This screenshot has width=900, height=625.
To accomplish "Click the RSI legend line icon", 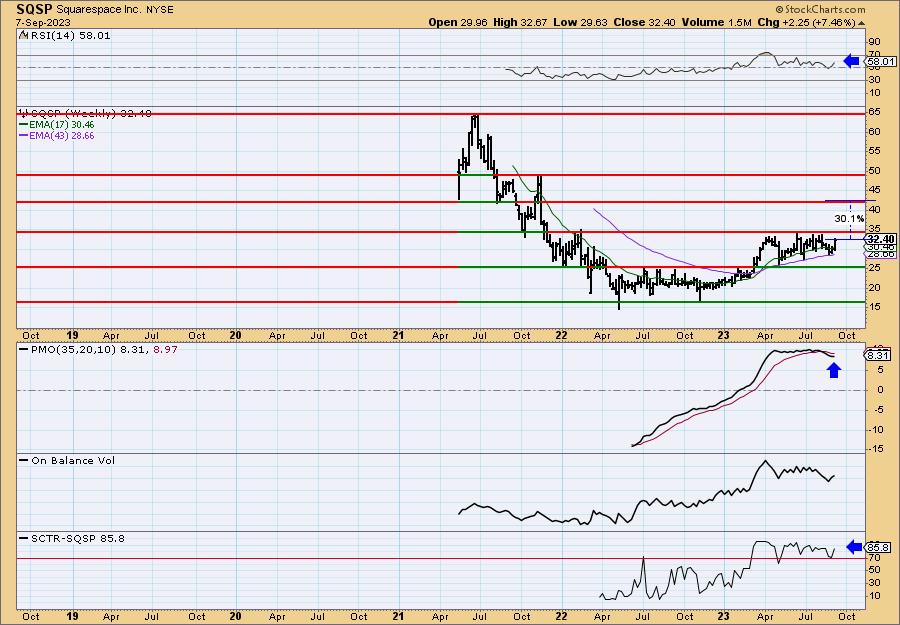I will (x=24, y=35).
